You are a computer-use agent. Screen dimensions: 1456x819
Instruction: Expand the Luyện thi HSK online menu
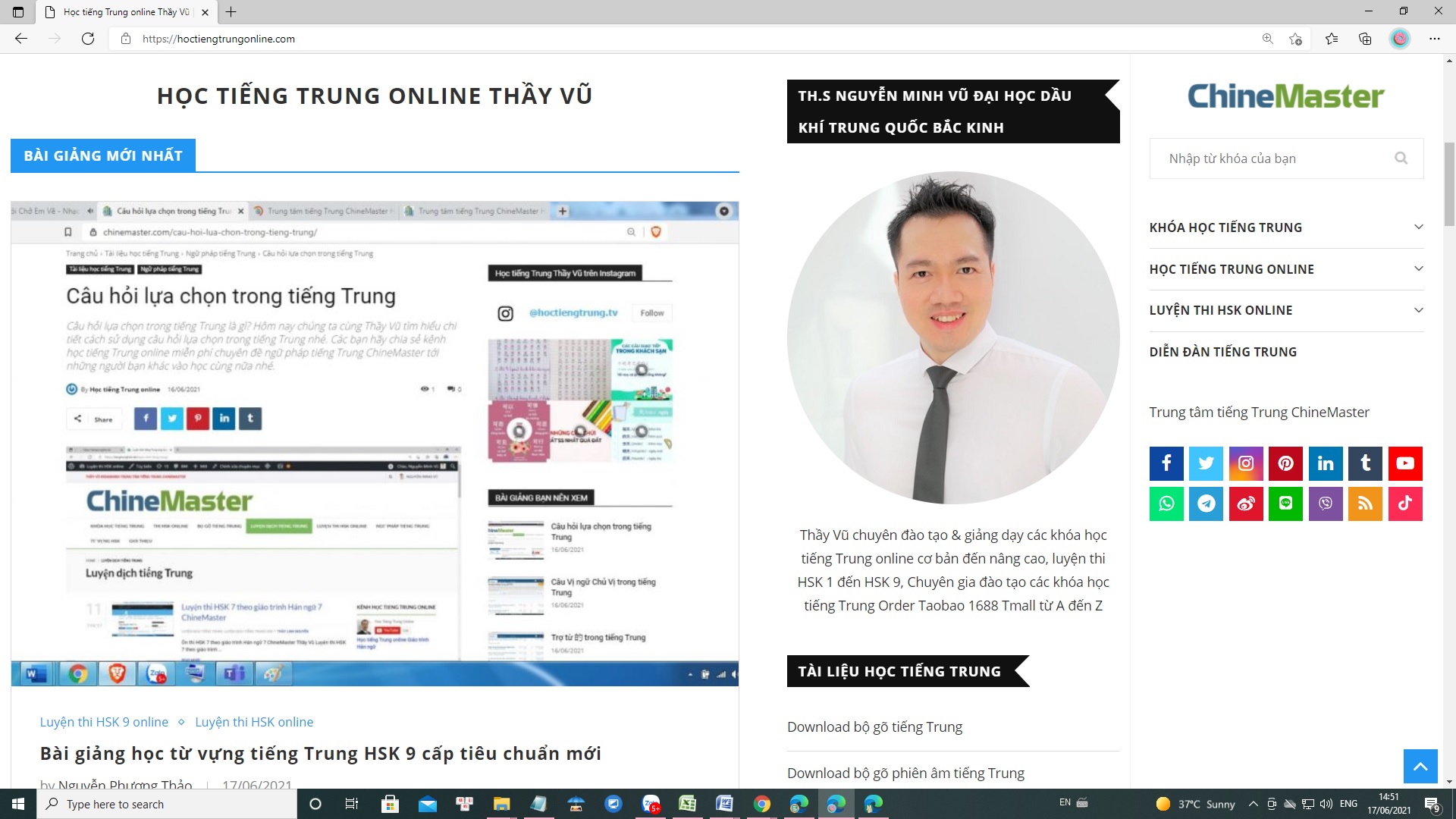coord(1418,310)
